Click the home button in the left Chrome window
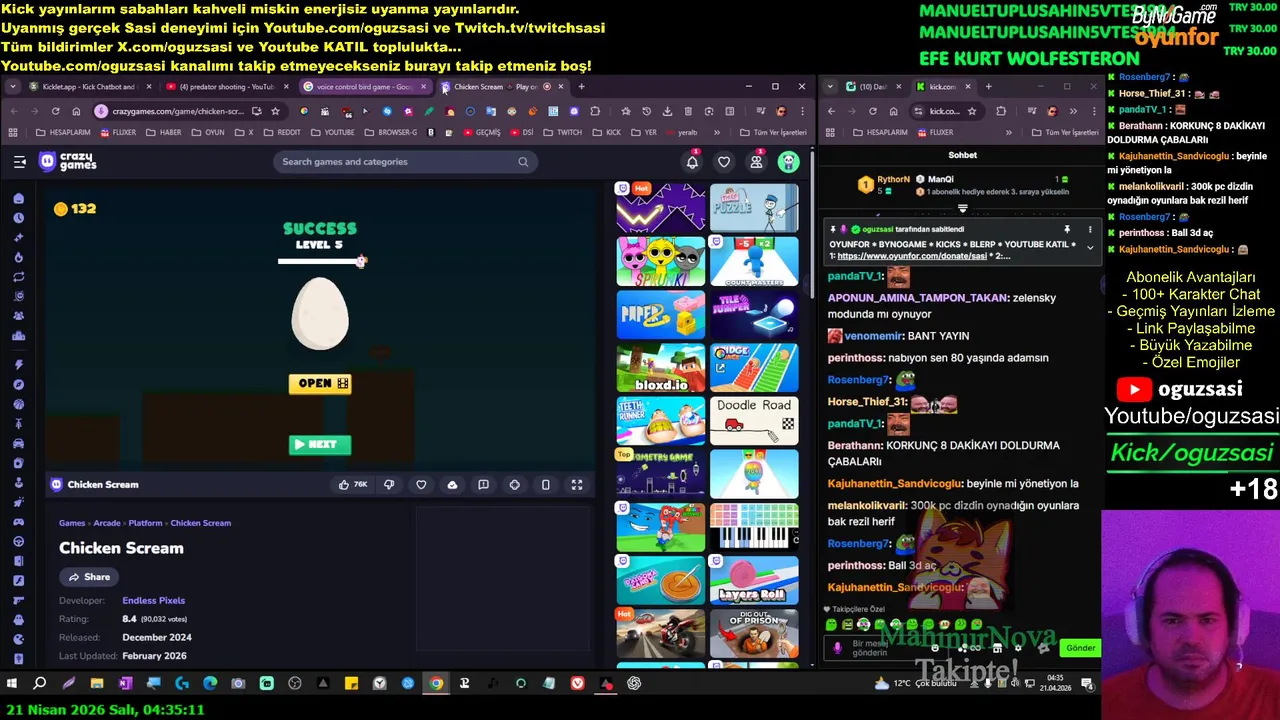Screen dimensions: 1280x720 click(x=76, y=111)
